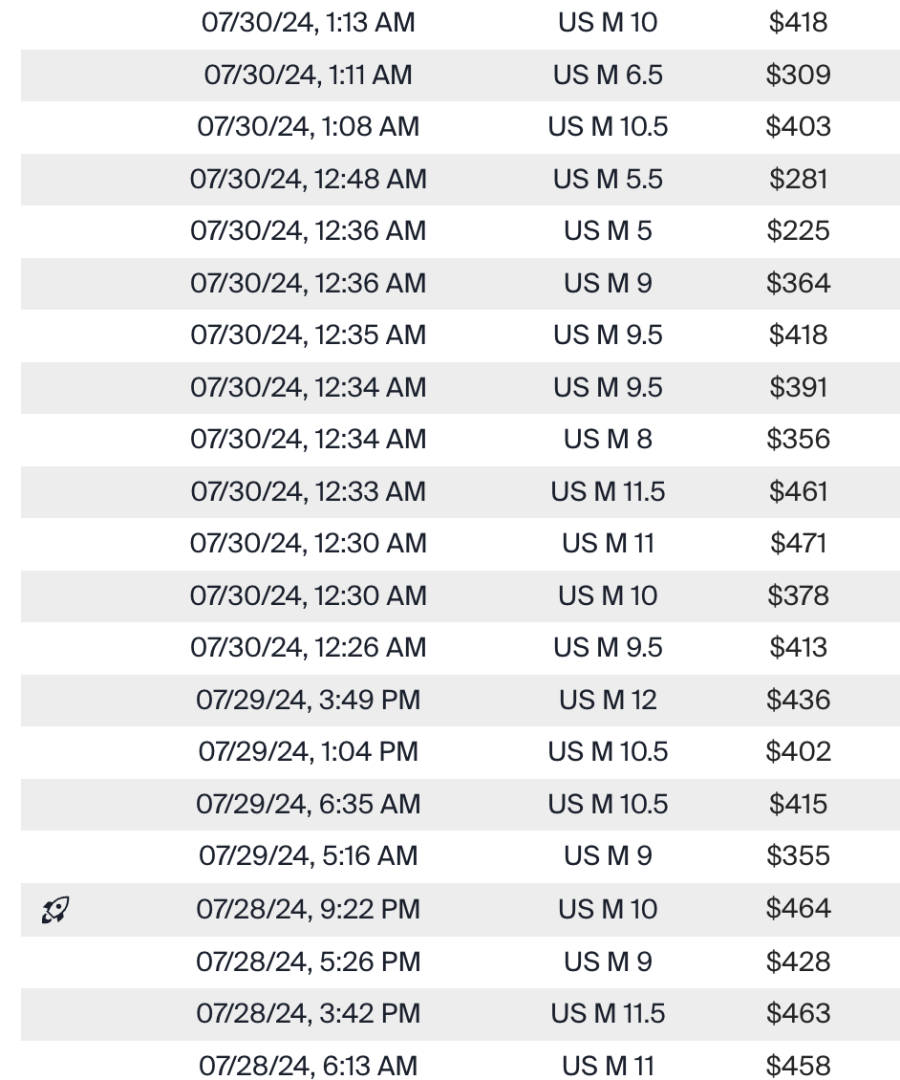Select the US M 12 size entry
Viewport: 900px width, 1080px height.
(607, 700)
